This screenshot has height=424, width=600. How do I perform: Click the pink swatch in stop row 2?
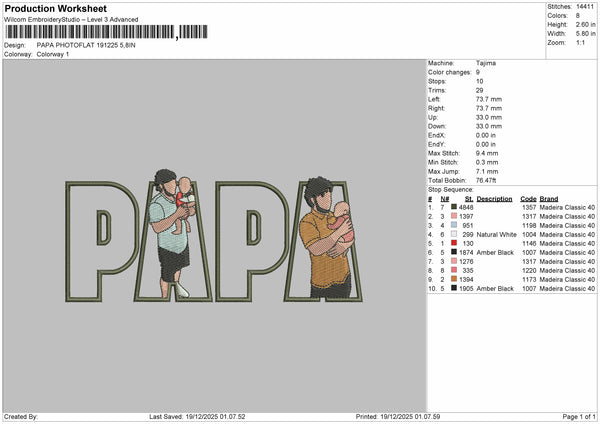pos(454,216)
